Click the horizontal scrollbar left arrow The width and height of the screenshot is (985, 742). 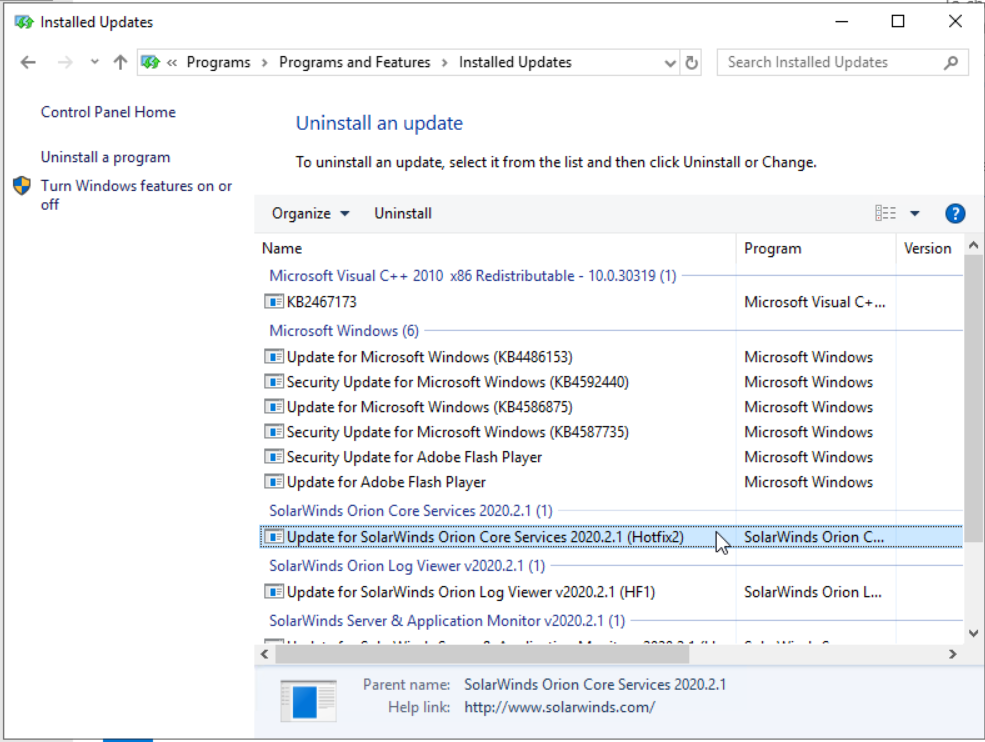coord(265,654)
